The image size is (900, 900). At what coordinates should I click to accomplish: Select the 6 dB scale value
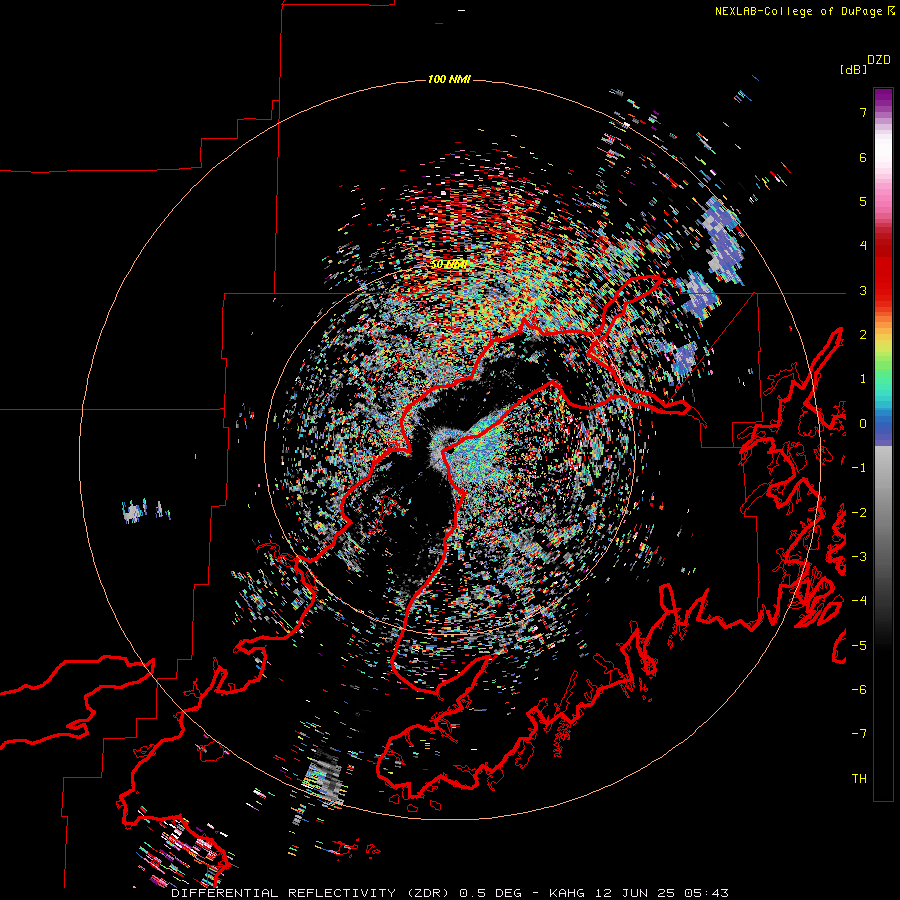[863, 157]
